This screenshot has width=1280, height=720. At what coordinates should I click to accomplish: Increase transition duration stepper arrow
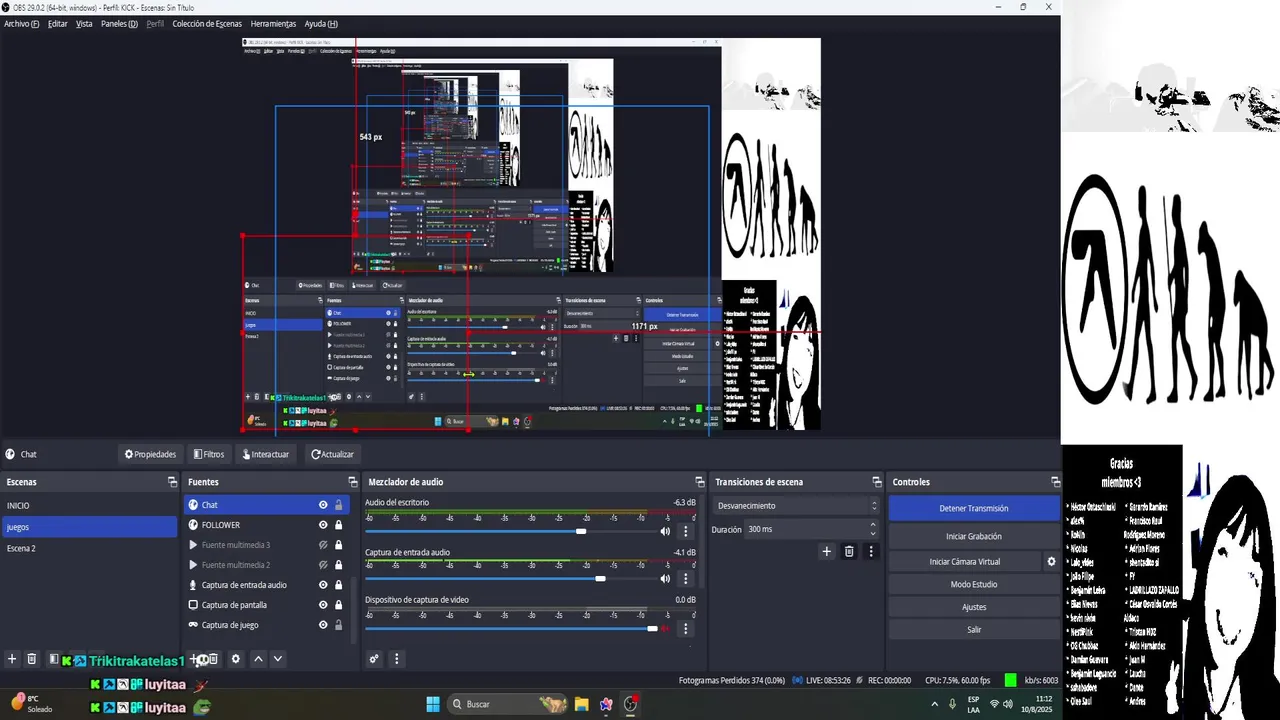point(873,524)
